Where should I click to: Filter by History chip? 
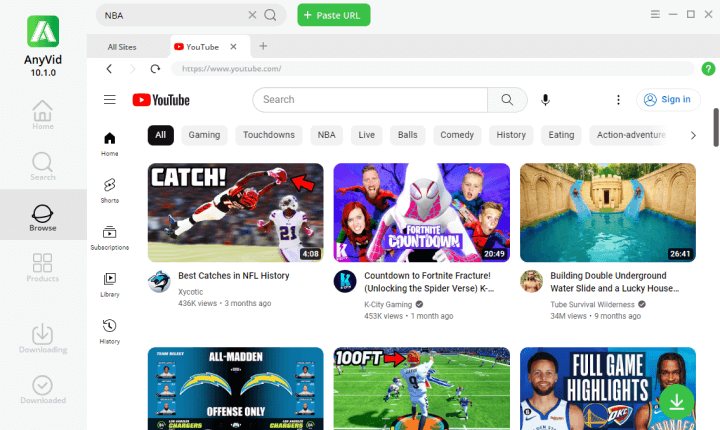coord(511,135)
